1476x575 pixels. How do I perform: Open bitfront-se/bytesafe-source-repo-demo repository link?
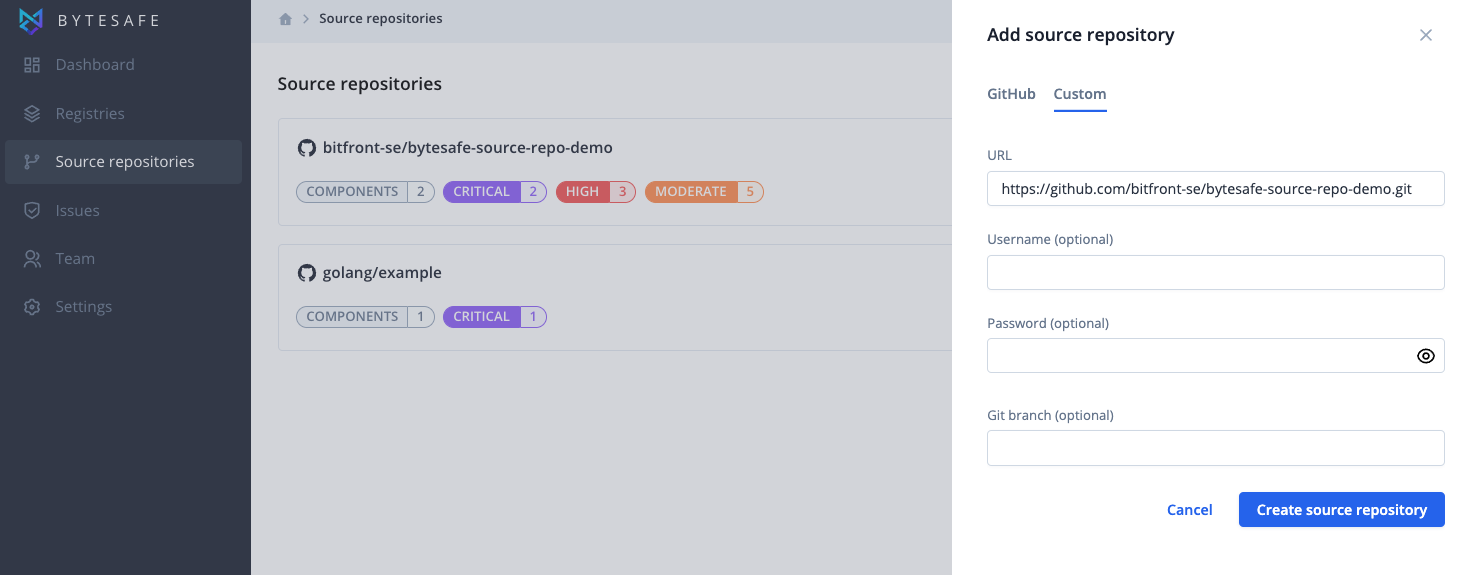tap(467, 148)
